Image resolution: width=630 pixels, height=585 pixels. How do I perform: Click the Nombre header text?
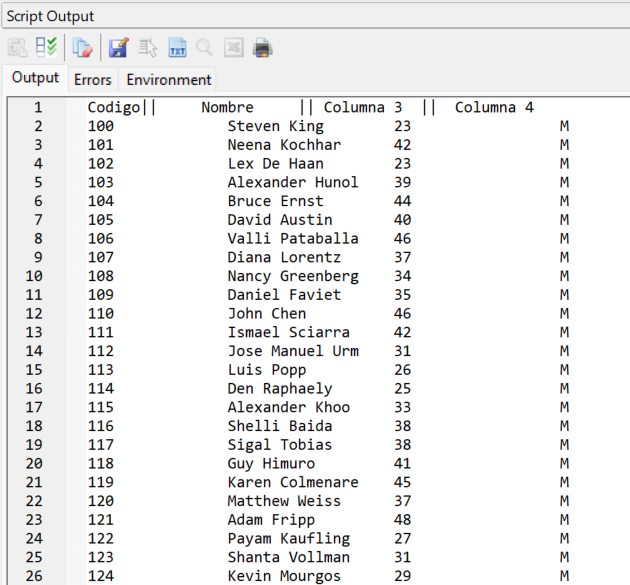[227, 107]
